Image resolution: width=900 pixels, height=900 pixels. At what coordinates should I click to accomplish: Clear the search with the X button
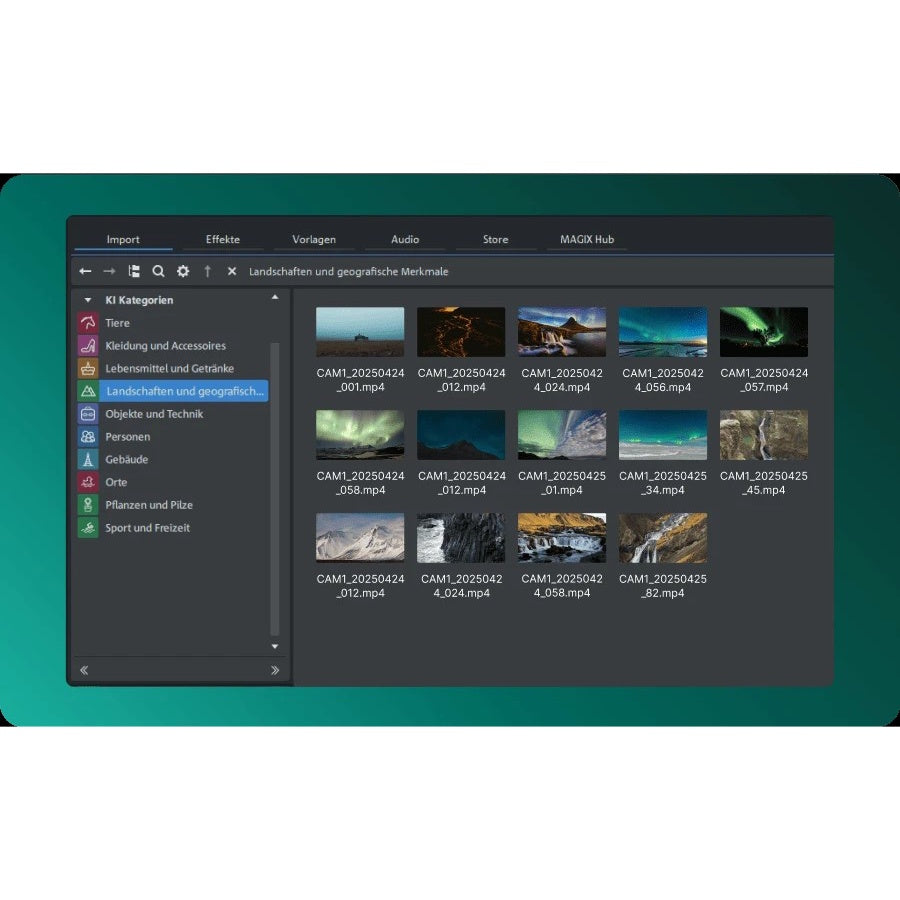(x=231, y=271)
